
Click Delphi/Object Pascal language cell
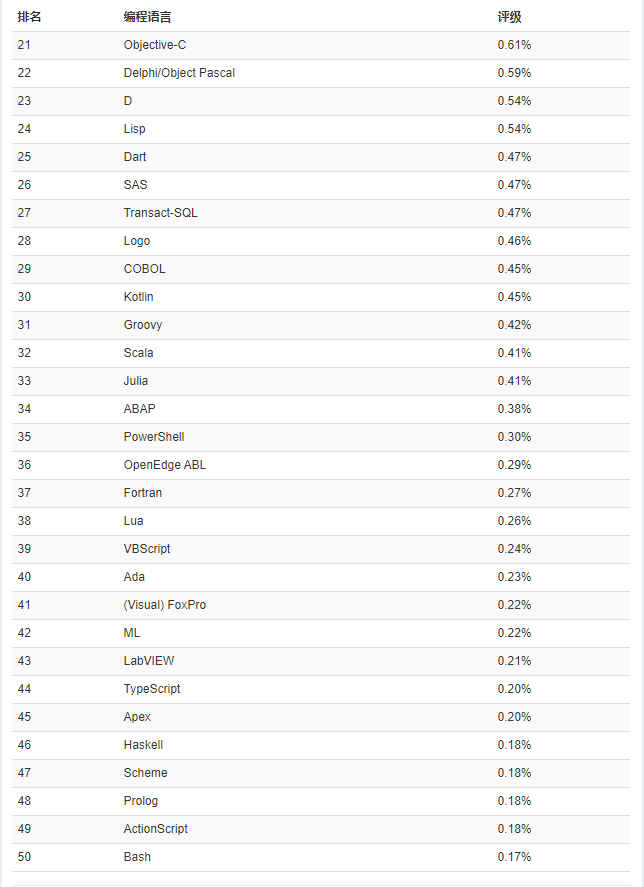[179, 73]
